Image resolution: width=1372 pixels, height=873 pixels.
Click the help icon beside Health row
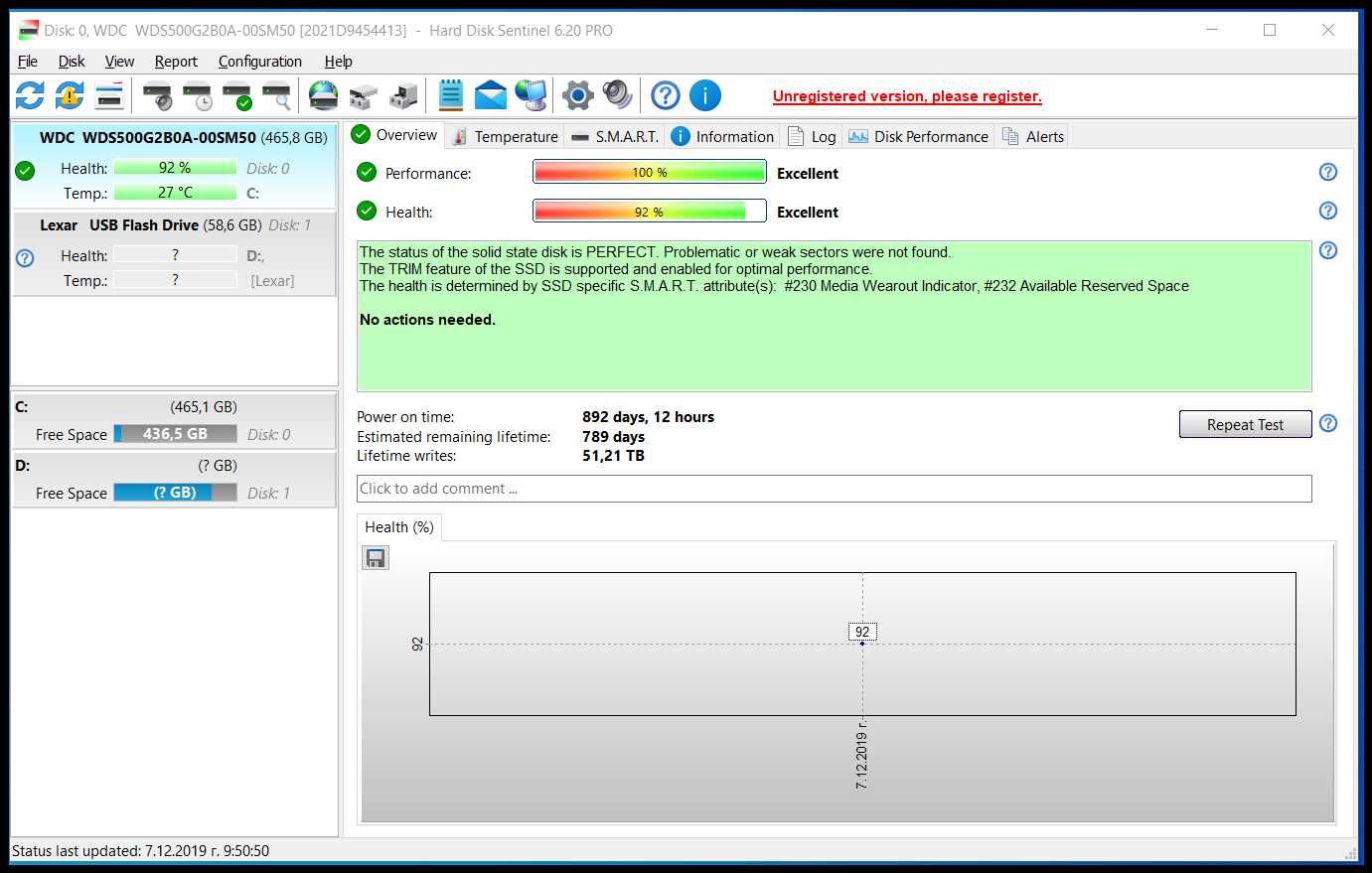(x=1328, y=211)
